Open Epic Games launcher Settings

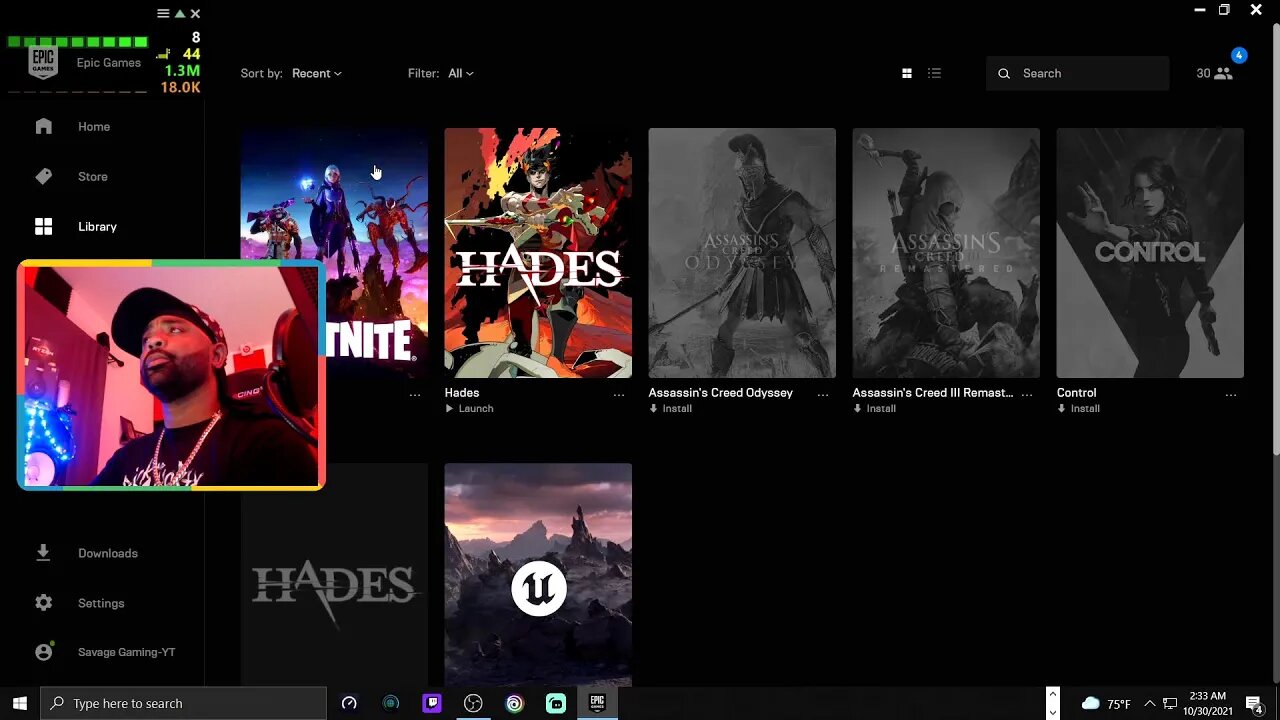101,603
